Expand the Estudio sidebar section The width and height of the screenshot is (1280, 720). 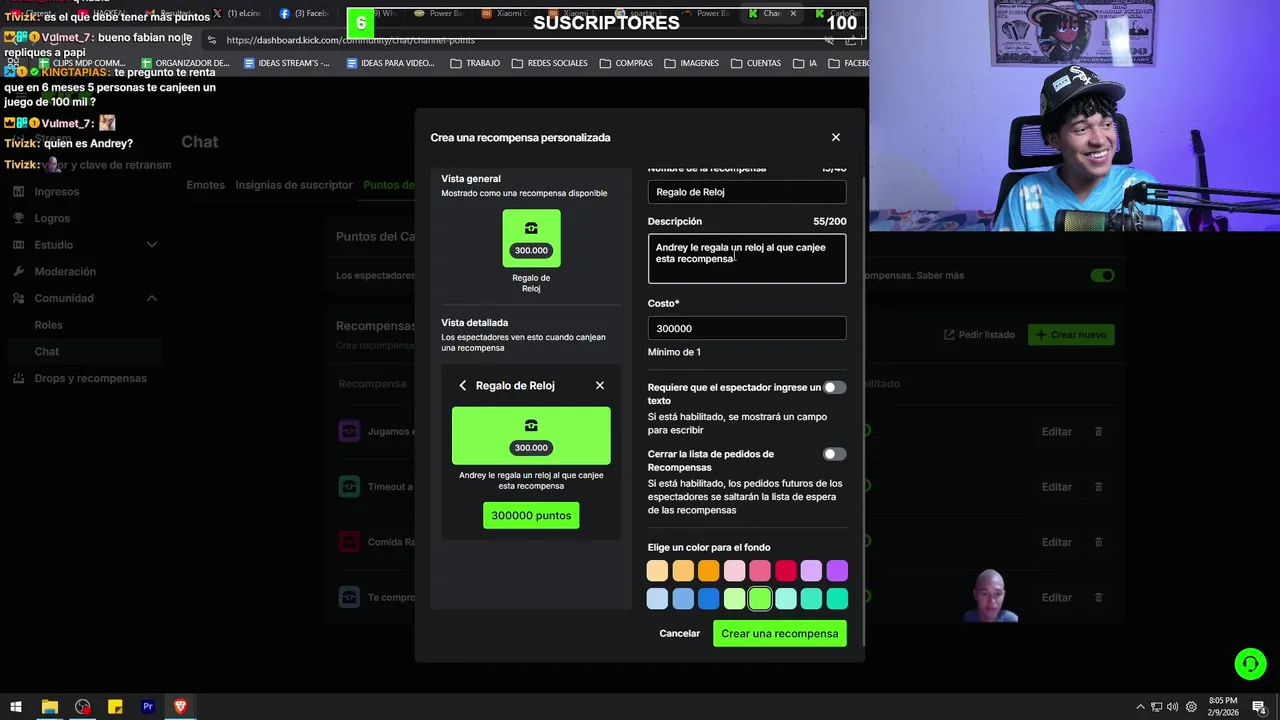pos(152,245)
